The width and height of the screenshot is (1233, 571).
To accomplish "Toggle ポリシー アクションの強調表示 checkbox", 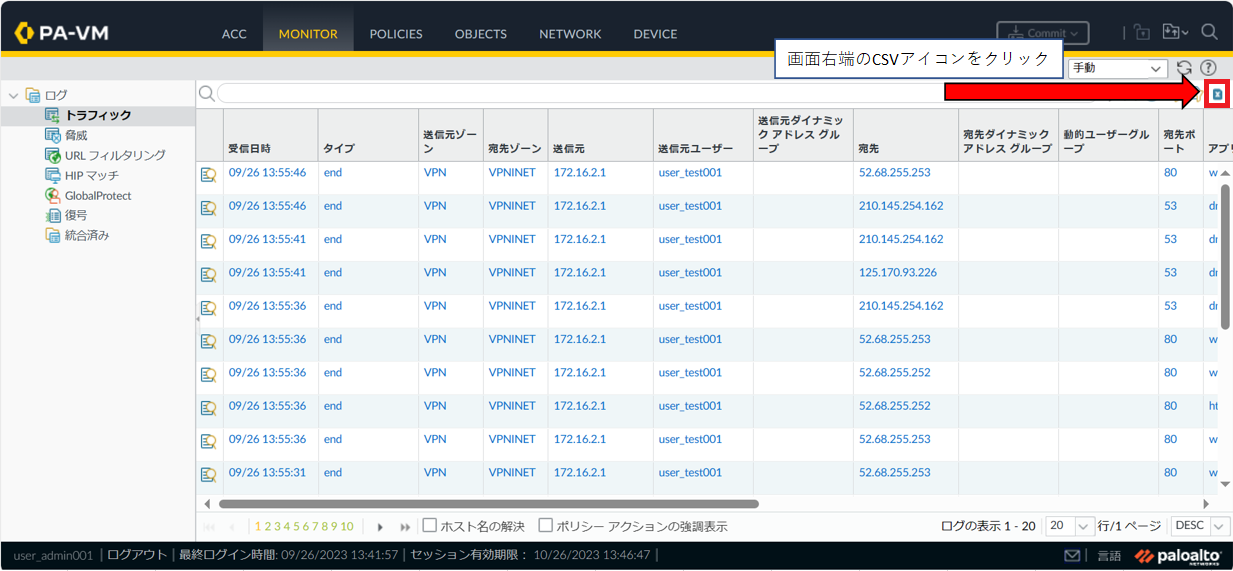I will [x=546, y=526].
